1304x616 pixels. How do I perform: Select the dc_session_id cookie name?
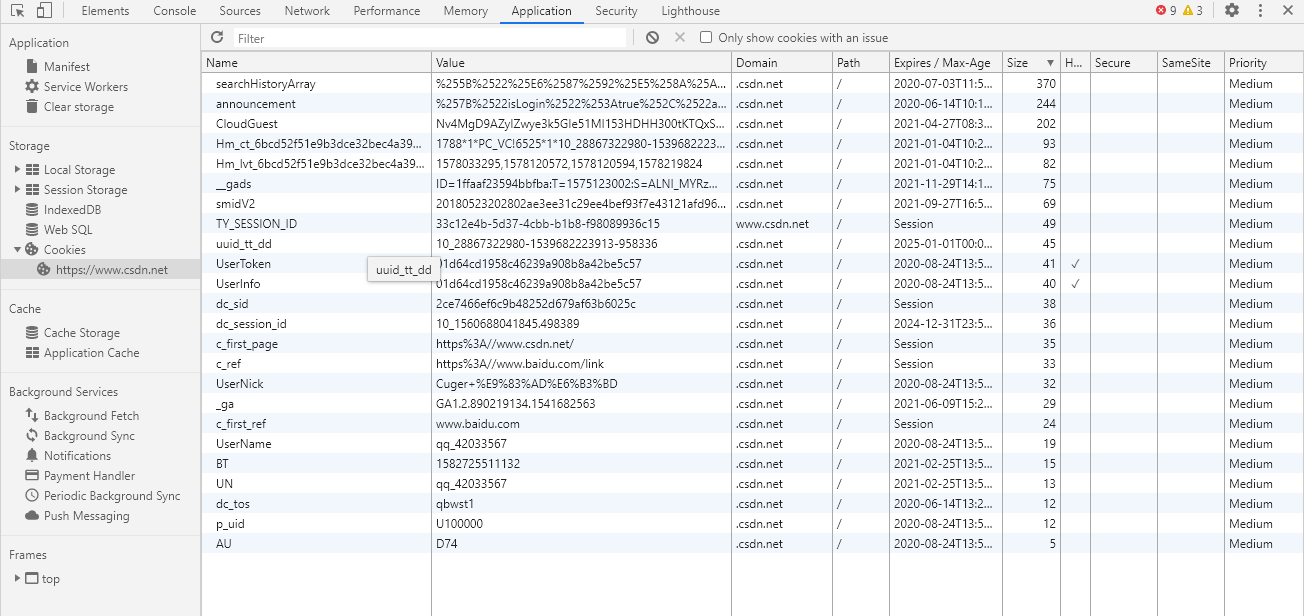[x=251, y=324]
